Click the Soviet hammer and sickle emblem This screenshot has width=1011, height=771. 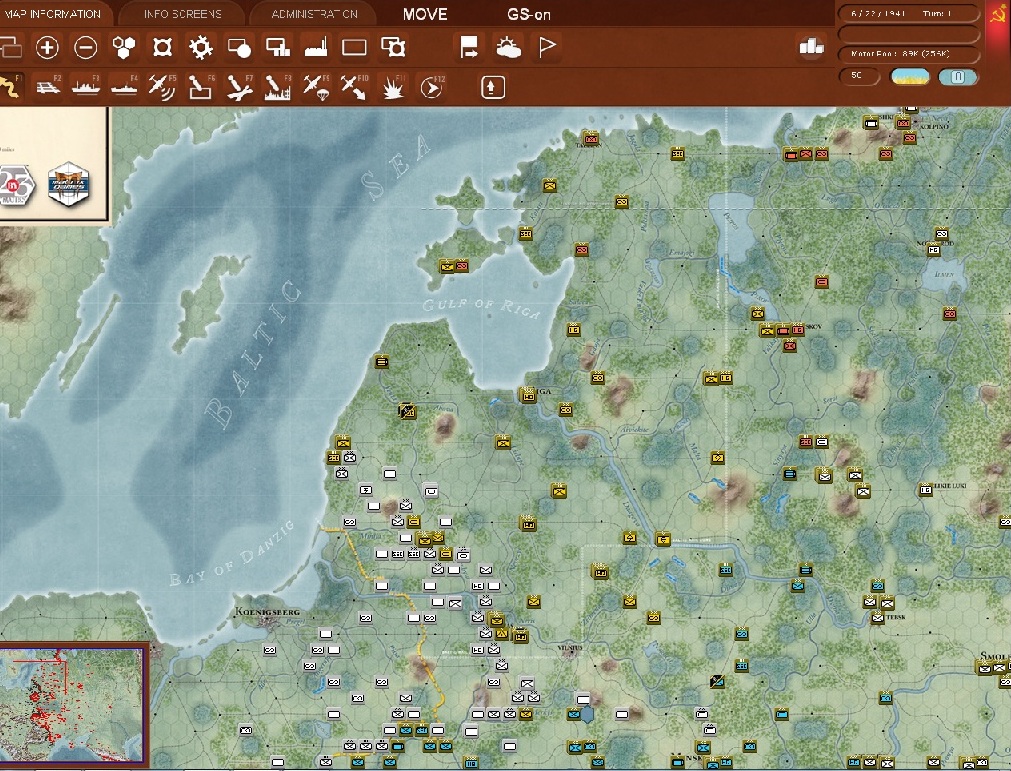point(997,14)
